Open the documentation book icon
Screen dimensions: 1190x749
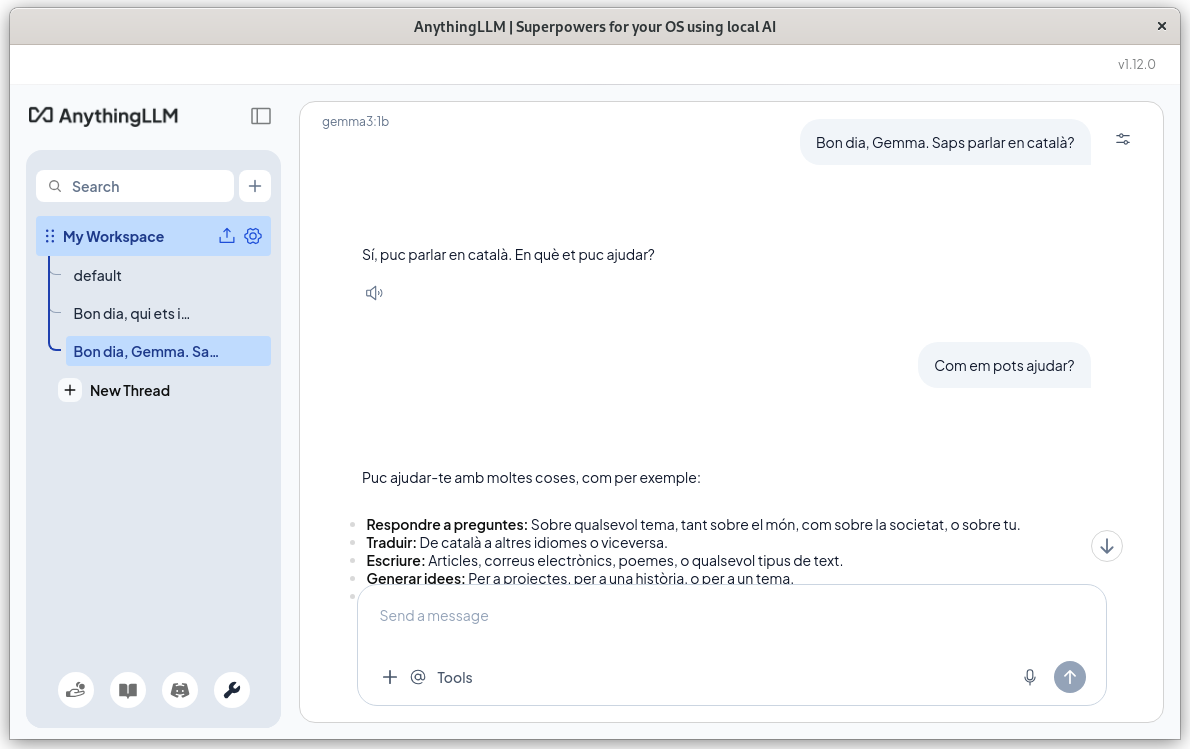(x=128, y=690)
